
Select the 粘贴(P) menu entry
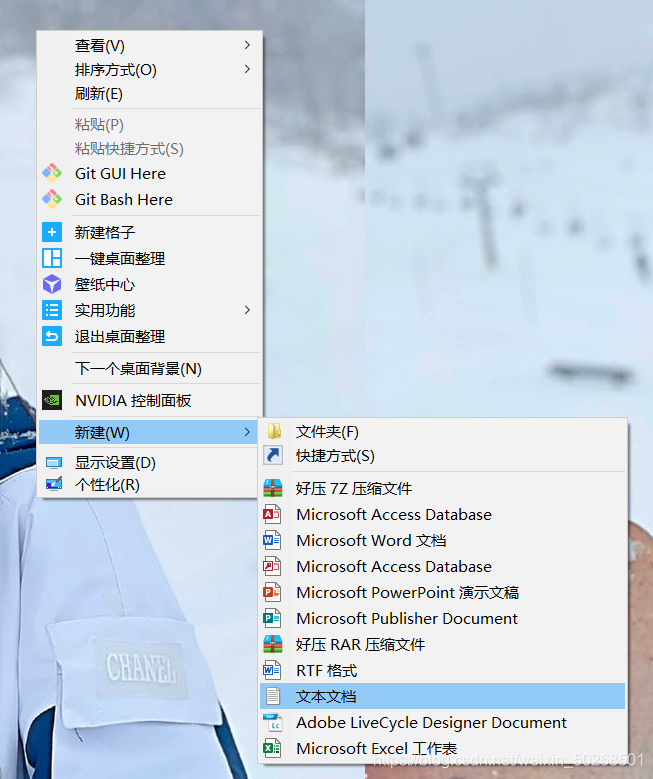(x=99, y=124)
